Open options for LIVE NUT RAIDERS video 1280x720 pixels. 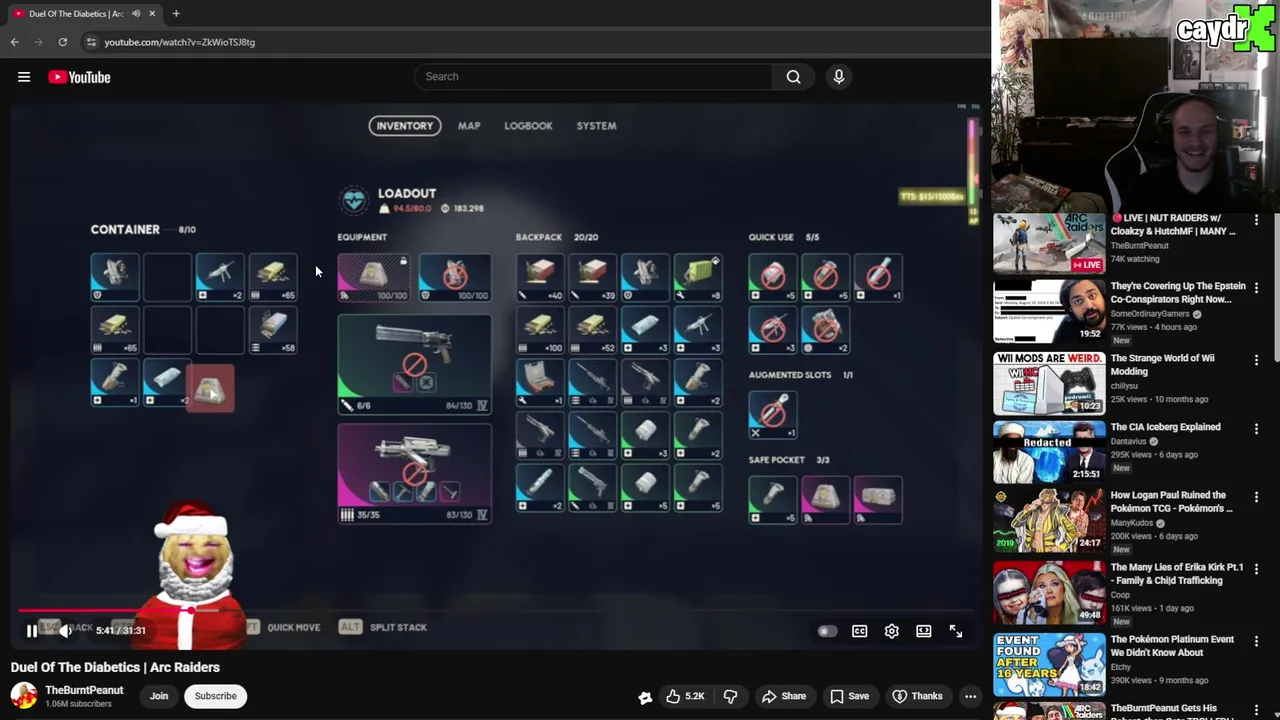1256,219
